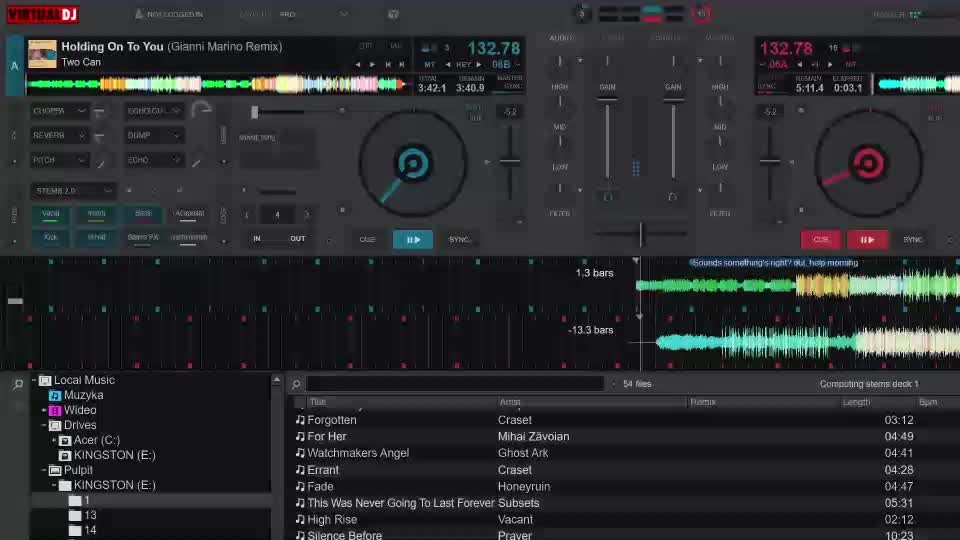960x540 pixels.
Task: Click deck A jog wheel platter
Action: [413, 163]
